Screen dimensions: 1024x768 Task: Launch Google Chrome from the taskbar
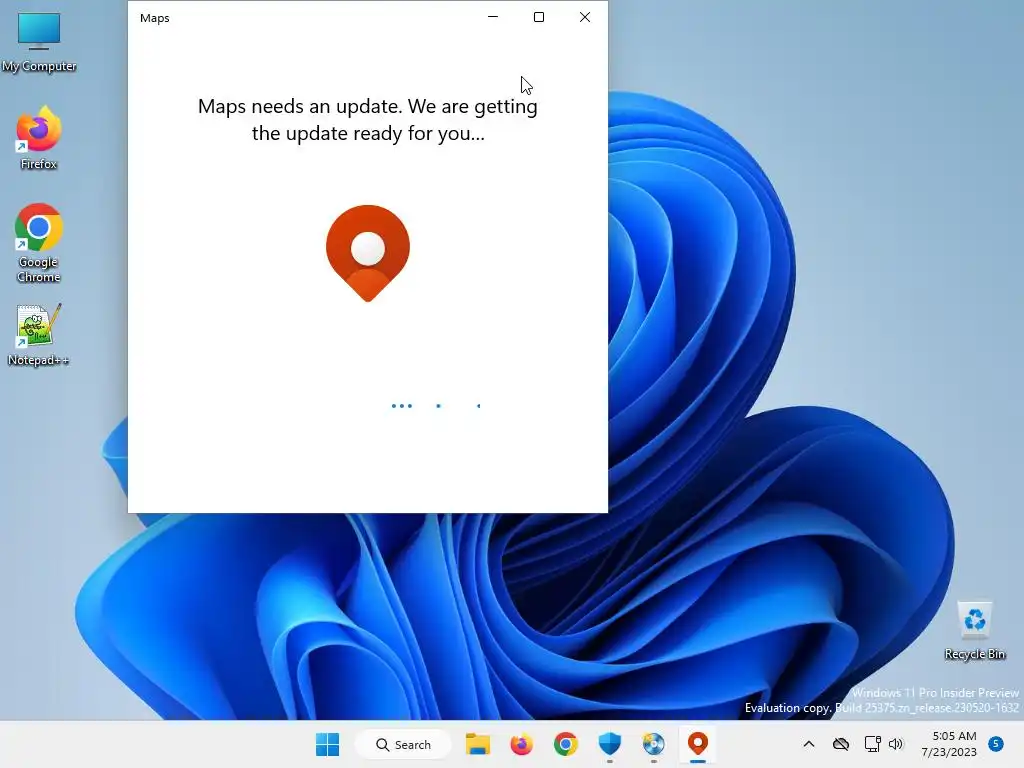coord(566,744)
